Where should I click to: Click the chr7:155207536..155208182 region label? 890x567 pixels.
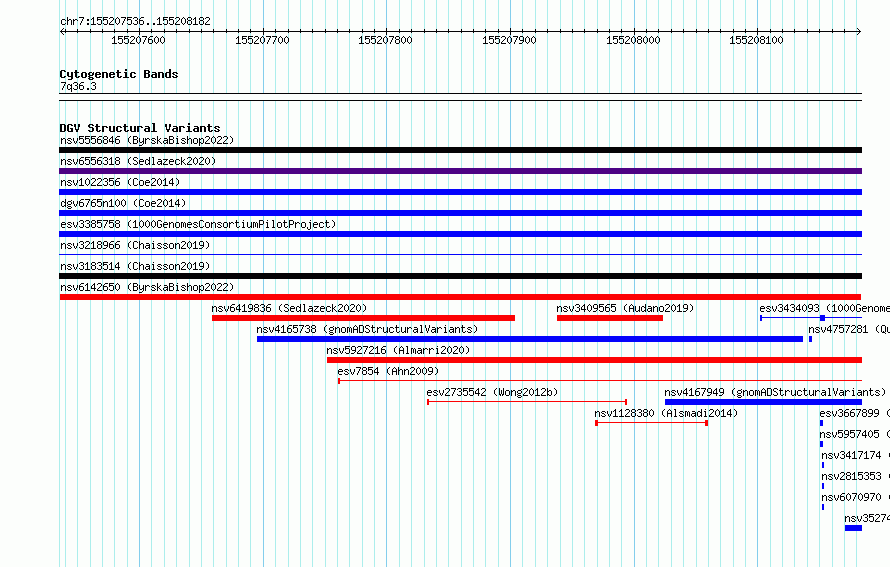pyautogui.click(x=135, y=21)
